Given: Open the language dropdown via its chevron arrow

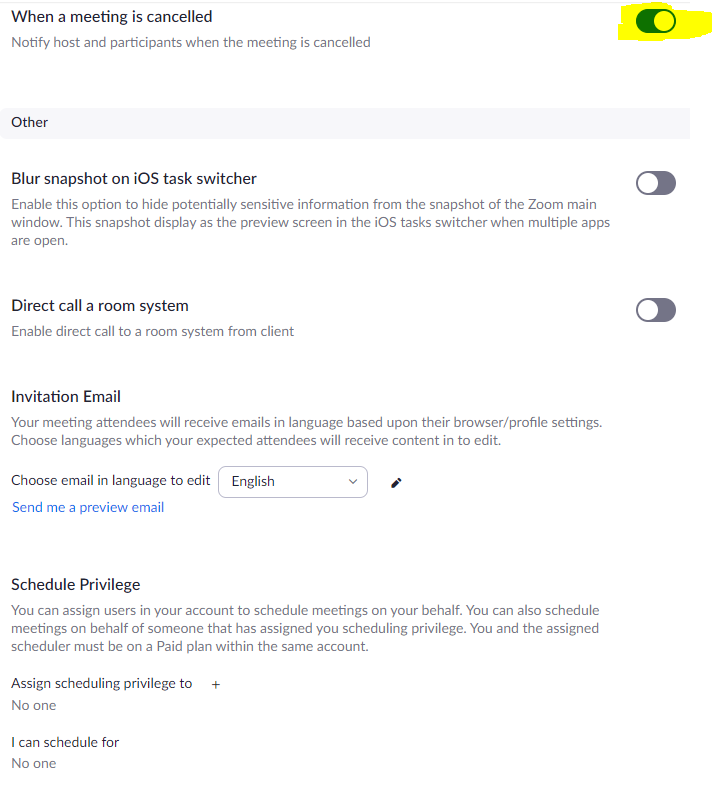Looking at the screenshot, I should (353, 481).
